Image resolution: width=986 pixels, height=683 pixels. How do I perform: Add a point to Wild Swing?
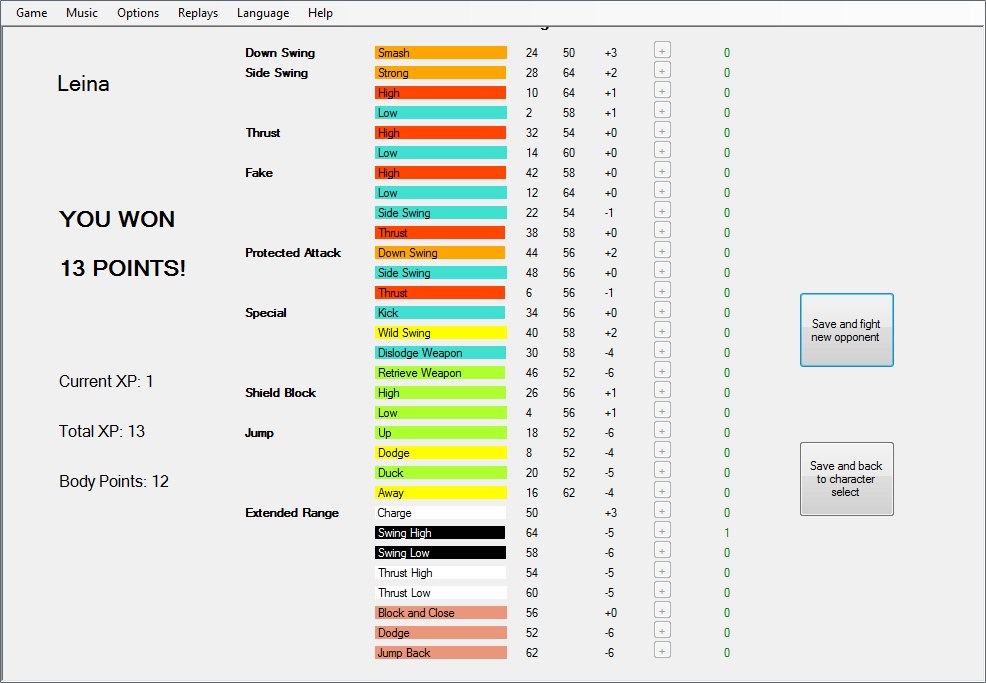pyautogui.click(x=662, y=330)
